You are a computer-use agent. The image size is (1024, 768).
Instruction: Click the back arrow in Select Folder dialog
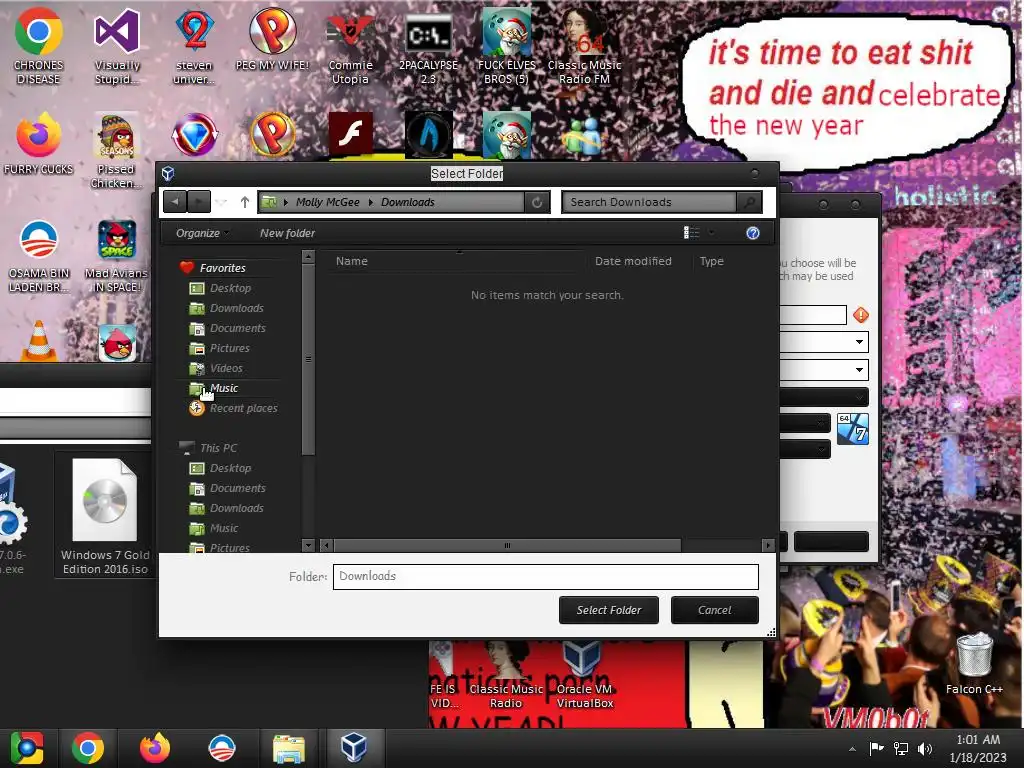point(175,202)
